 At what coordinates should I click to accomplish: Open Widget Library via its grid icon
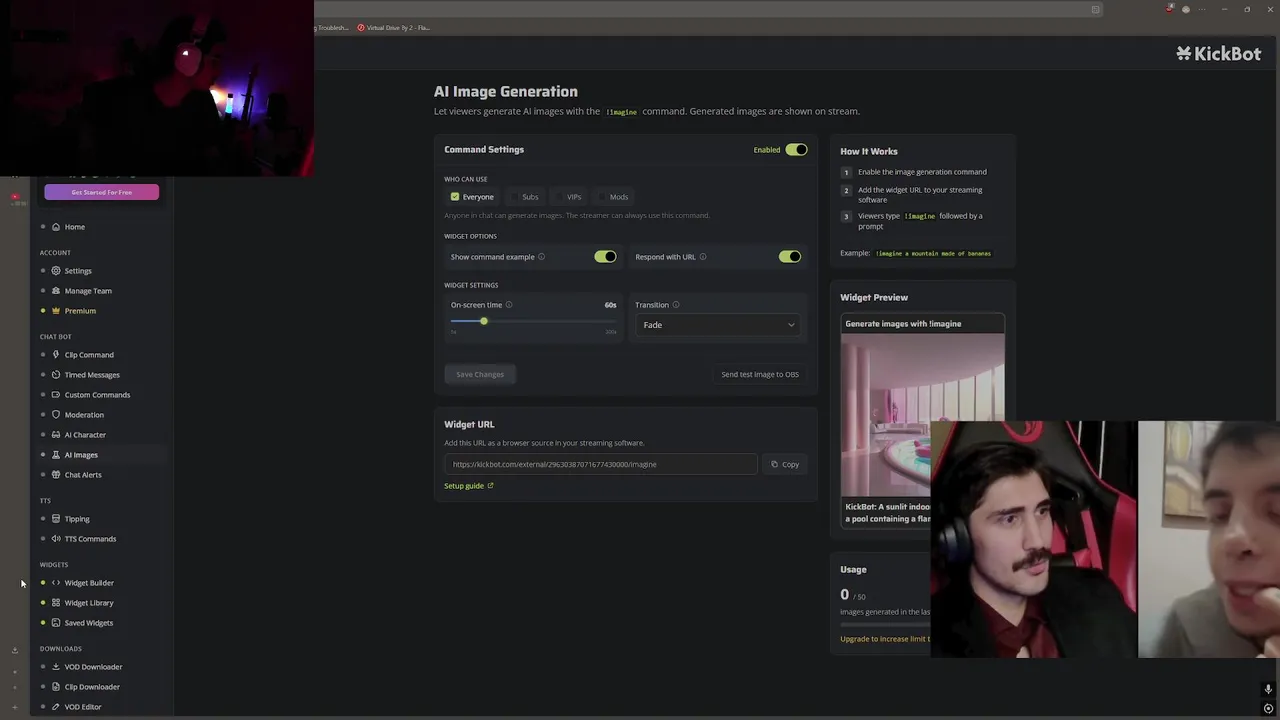[x=56, y=603]
